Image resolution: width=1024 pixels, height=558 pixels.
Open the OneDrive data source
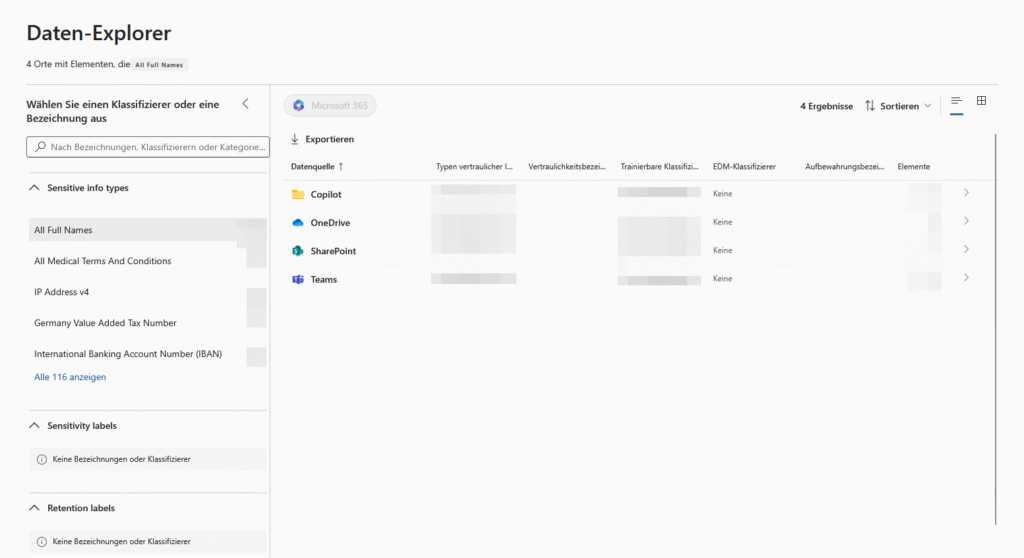click(330, 223)
